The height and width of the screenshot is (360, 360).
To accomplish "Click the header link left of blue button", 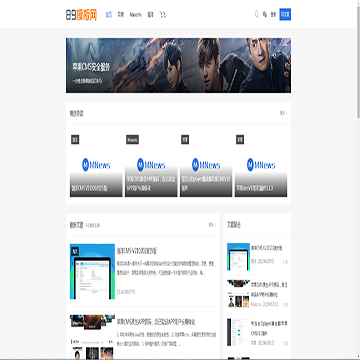I will click(x=273, y=15).
